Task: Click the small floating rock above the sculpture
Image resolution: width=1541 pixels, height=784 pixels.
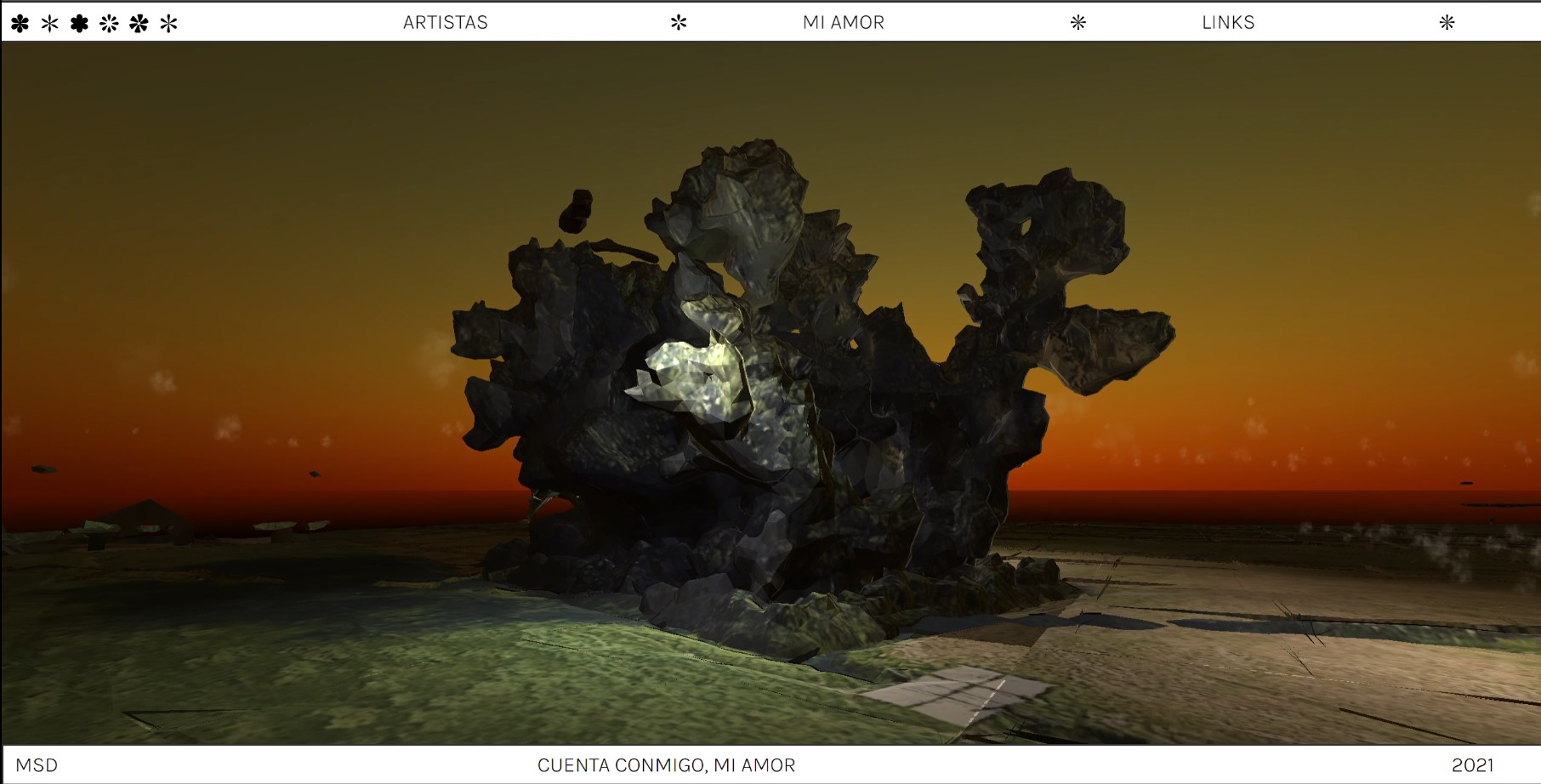Action: 576,211
